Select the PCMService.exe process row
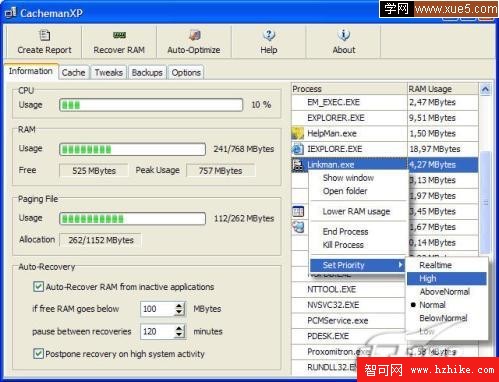Image resolution: width=499 pixels, height=382 pixels. coord(348,321)
